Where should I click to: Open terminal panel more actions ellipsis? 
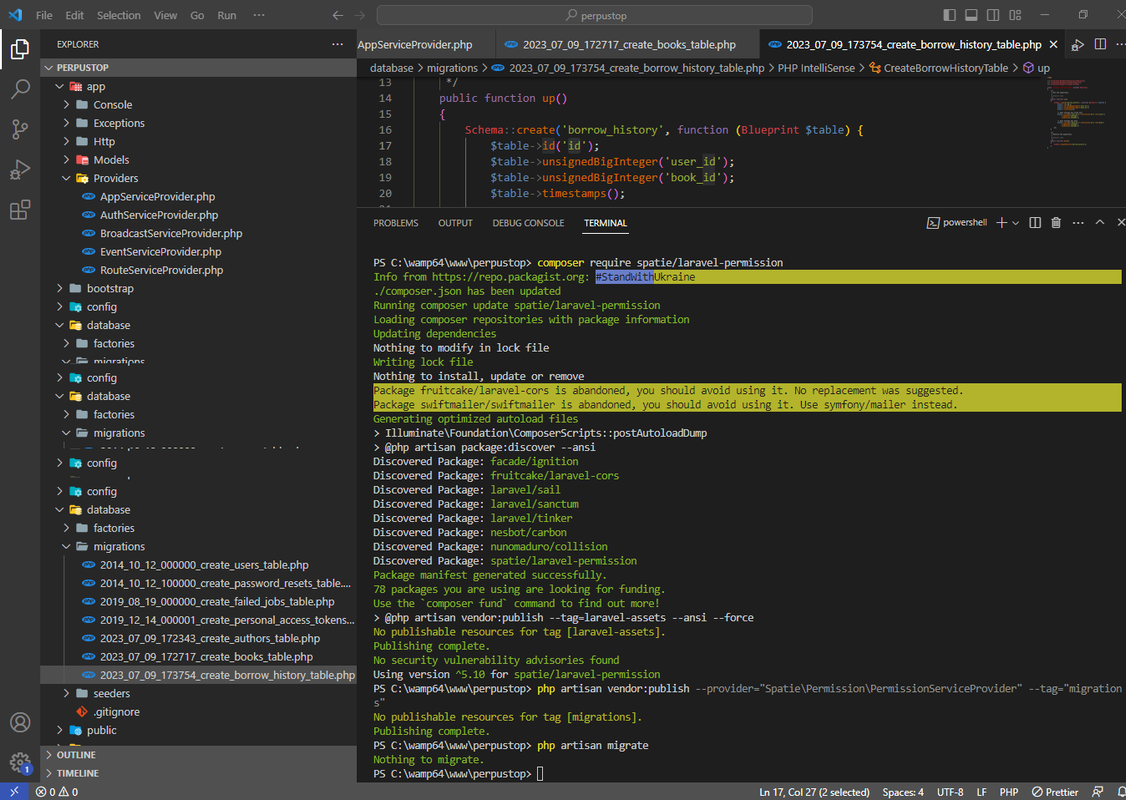(x=1078, y=223)
